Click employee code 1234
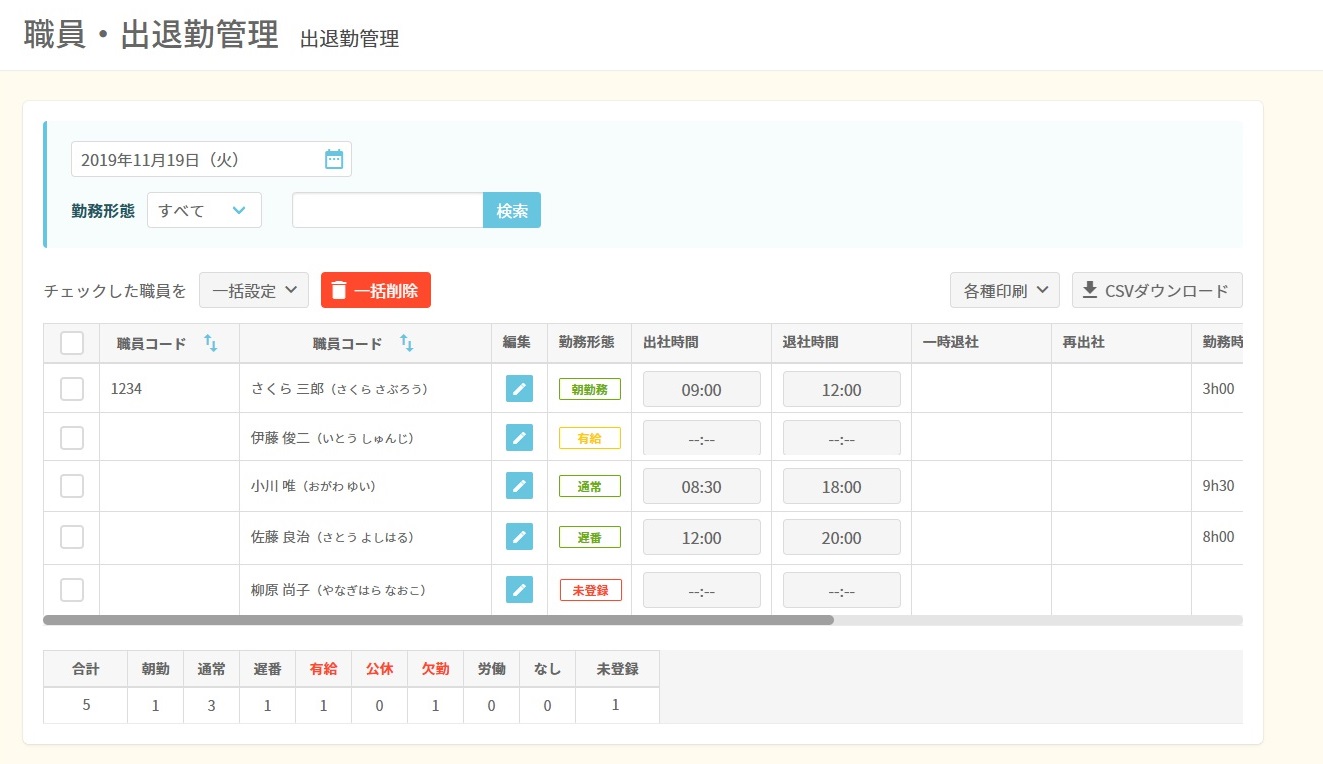The width and height of the screenshot is (1323, 764). click(x=126, y=389)
